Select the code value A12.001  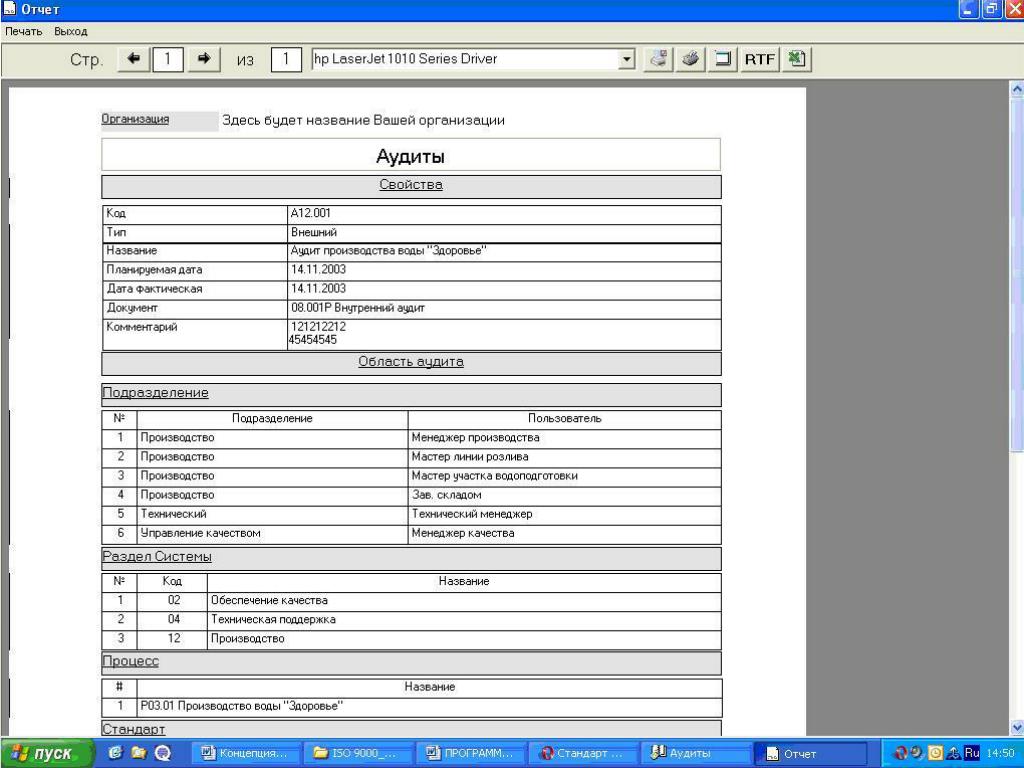pos(311,213)
